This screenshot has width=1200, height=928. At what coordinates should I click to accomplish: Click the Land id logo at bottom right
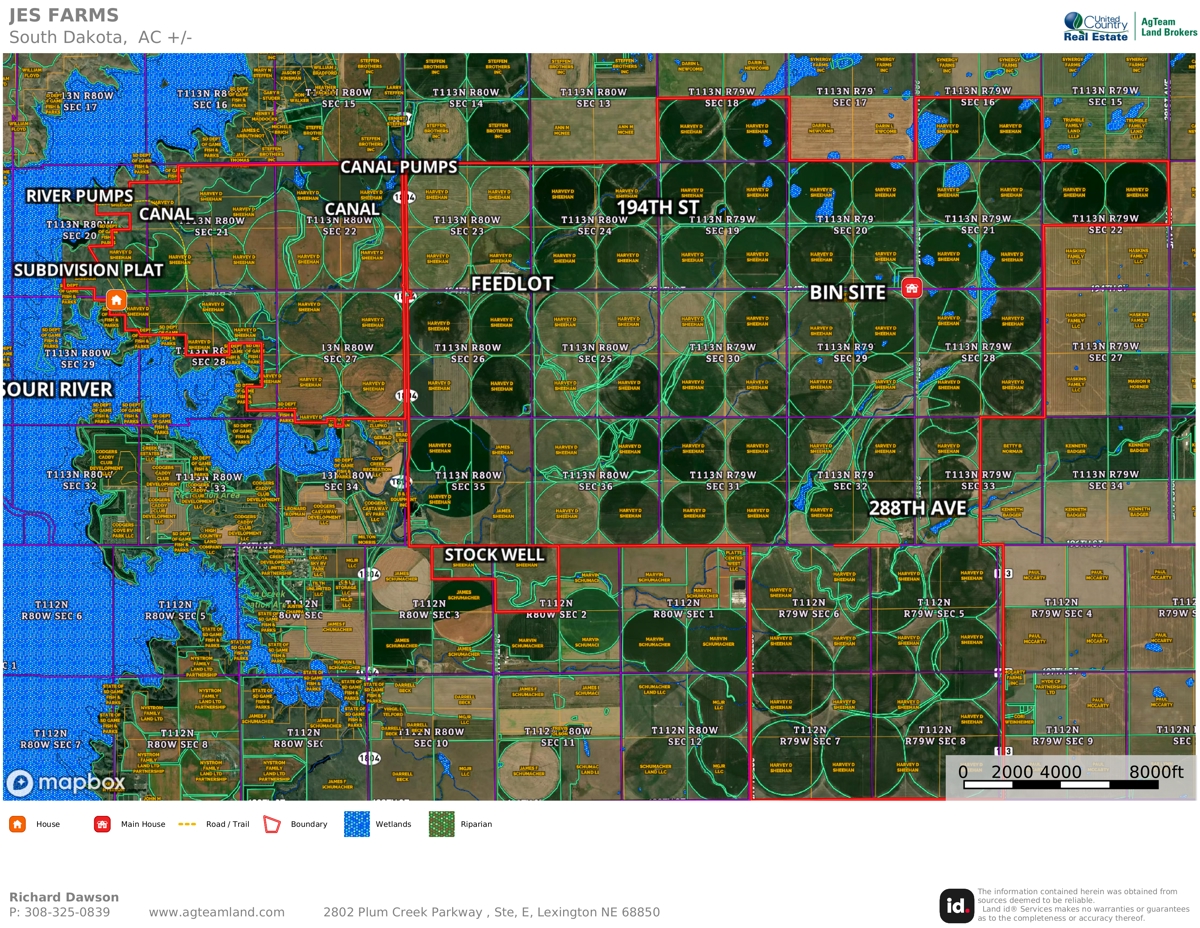pyautogui.click(x=956, y=905)
